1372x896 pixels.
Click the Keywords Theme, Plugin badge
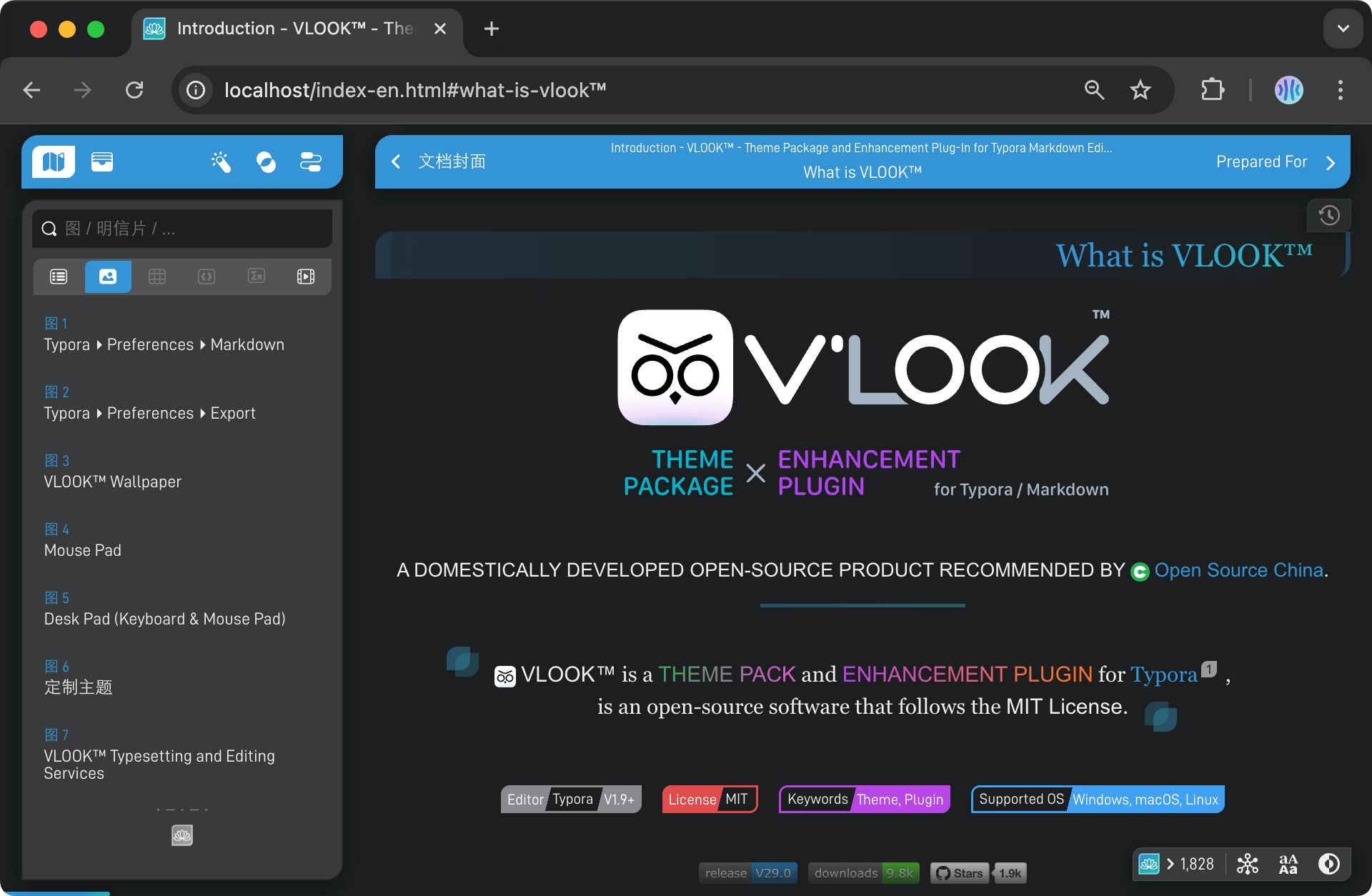[865, 800]
